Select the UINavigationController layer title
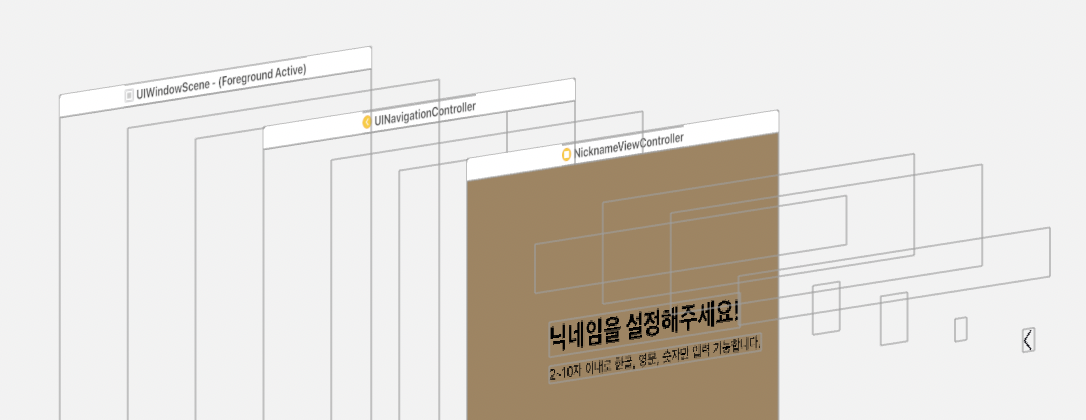 [425, 114]
